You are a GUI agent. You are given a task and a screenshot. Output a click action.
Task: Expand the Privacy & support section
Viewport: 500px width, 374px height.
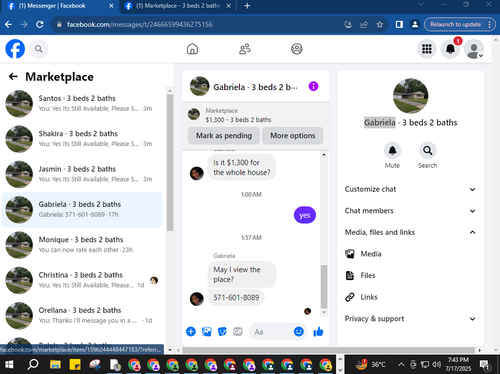pyautogui.click(x=410, y=319)
